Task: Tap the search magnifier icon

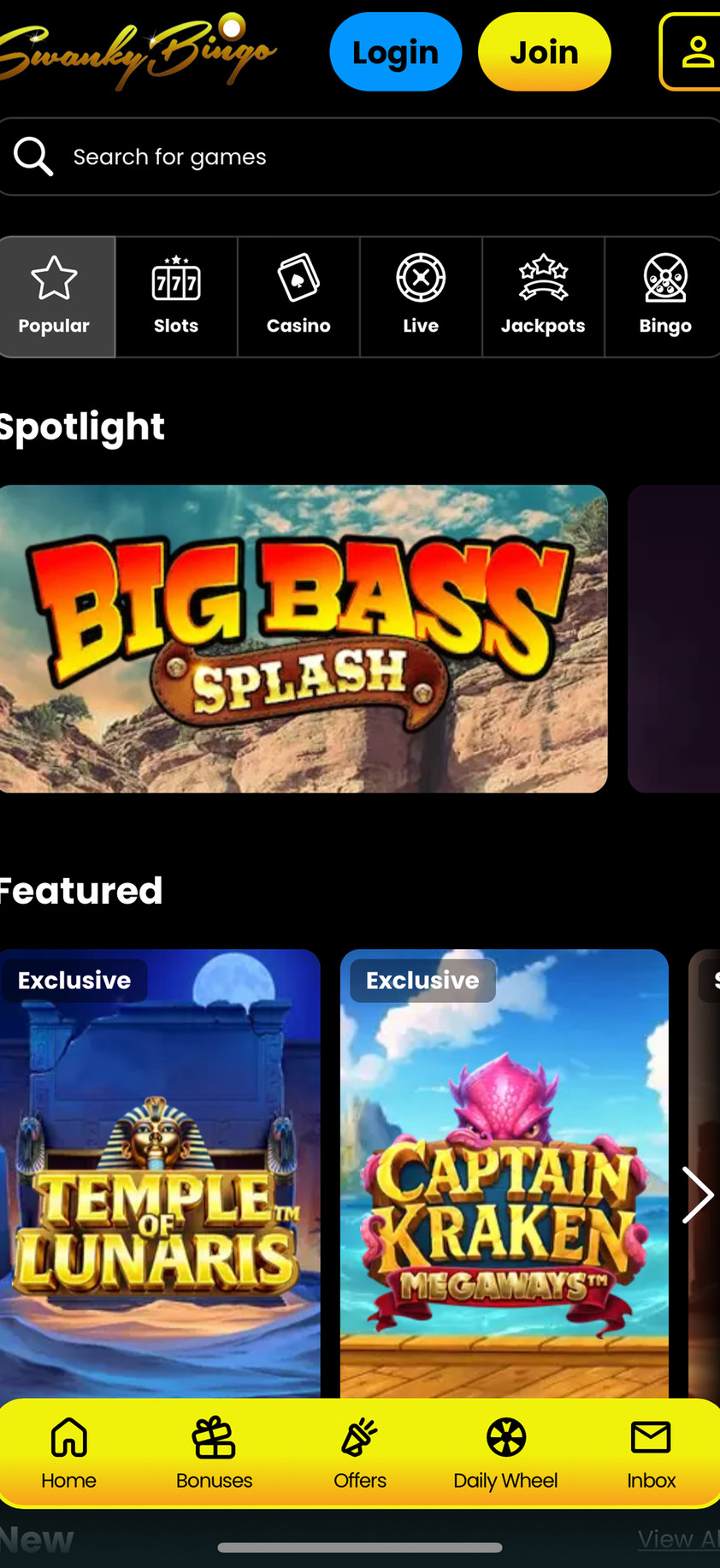Action: [33, 156]
